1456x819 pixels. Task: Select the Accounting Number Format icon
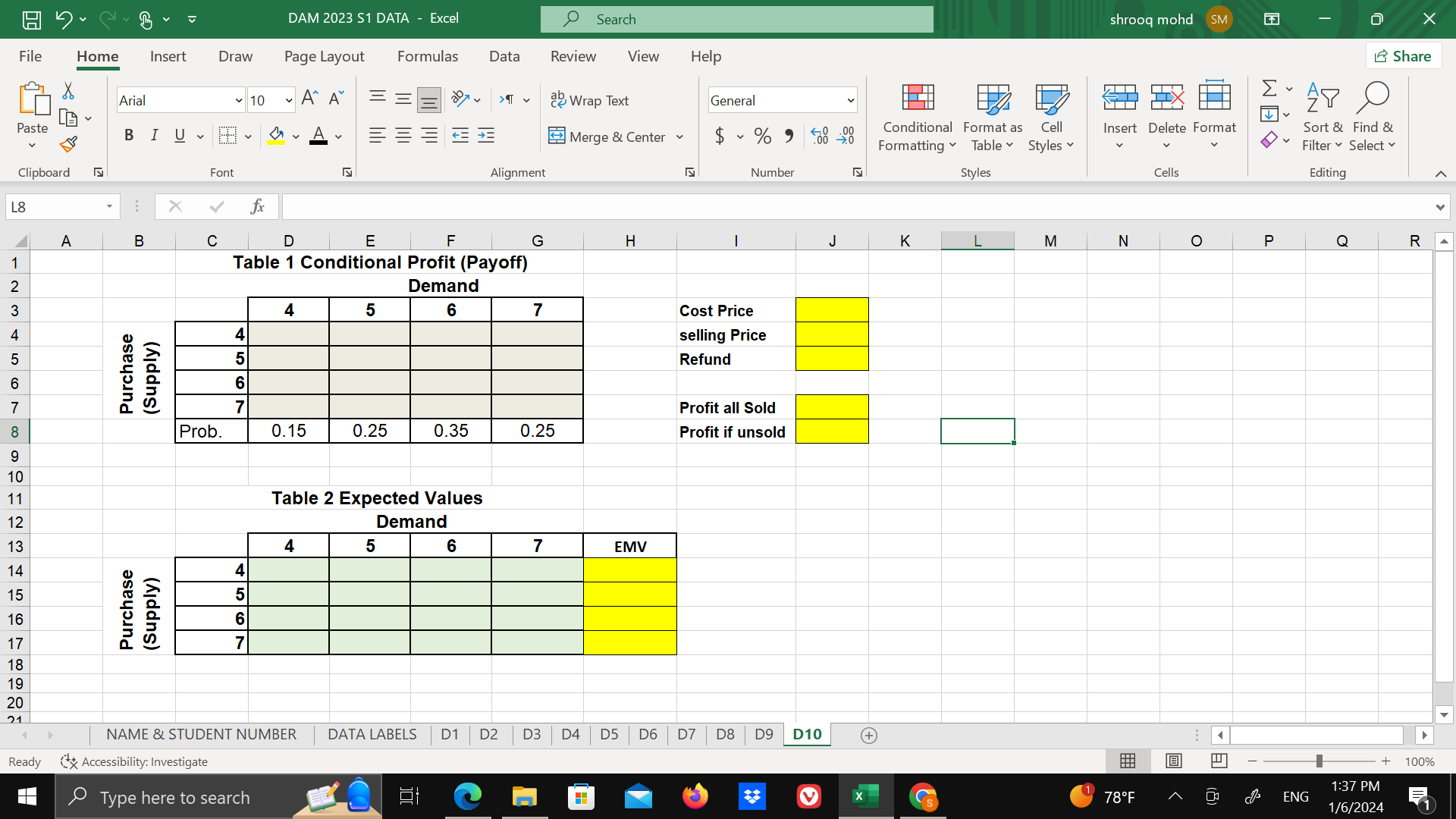click(x=719, y=136)
